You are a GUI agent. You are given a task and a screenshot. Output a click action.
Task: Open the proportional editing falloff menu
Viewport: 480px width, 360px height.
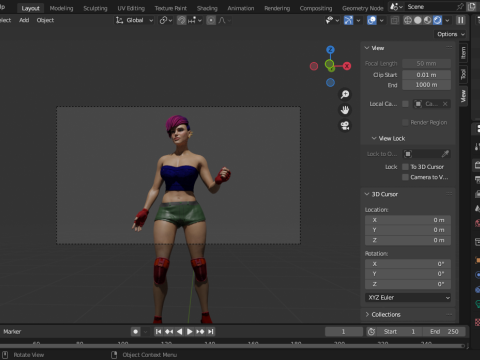[x=224, y=20]
